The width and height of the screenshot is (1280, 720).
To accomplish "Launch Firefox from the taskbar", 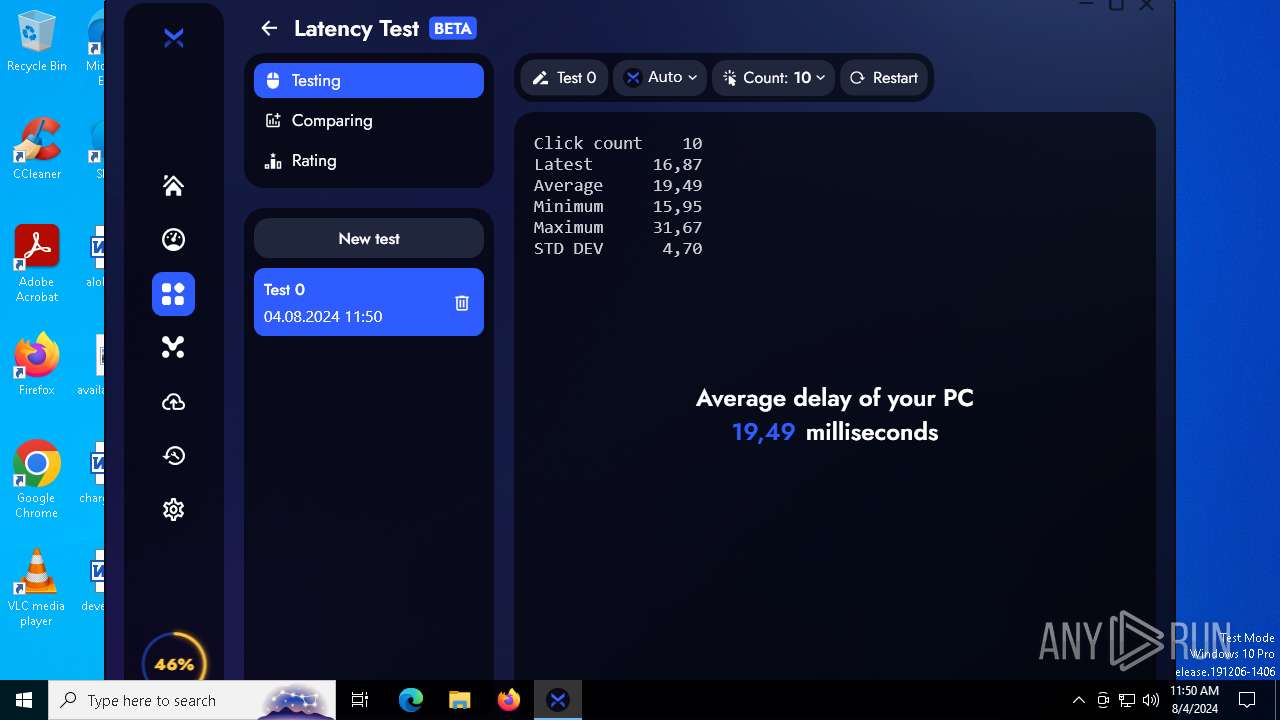I will point(508,700).
